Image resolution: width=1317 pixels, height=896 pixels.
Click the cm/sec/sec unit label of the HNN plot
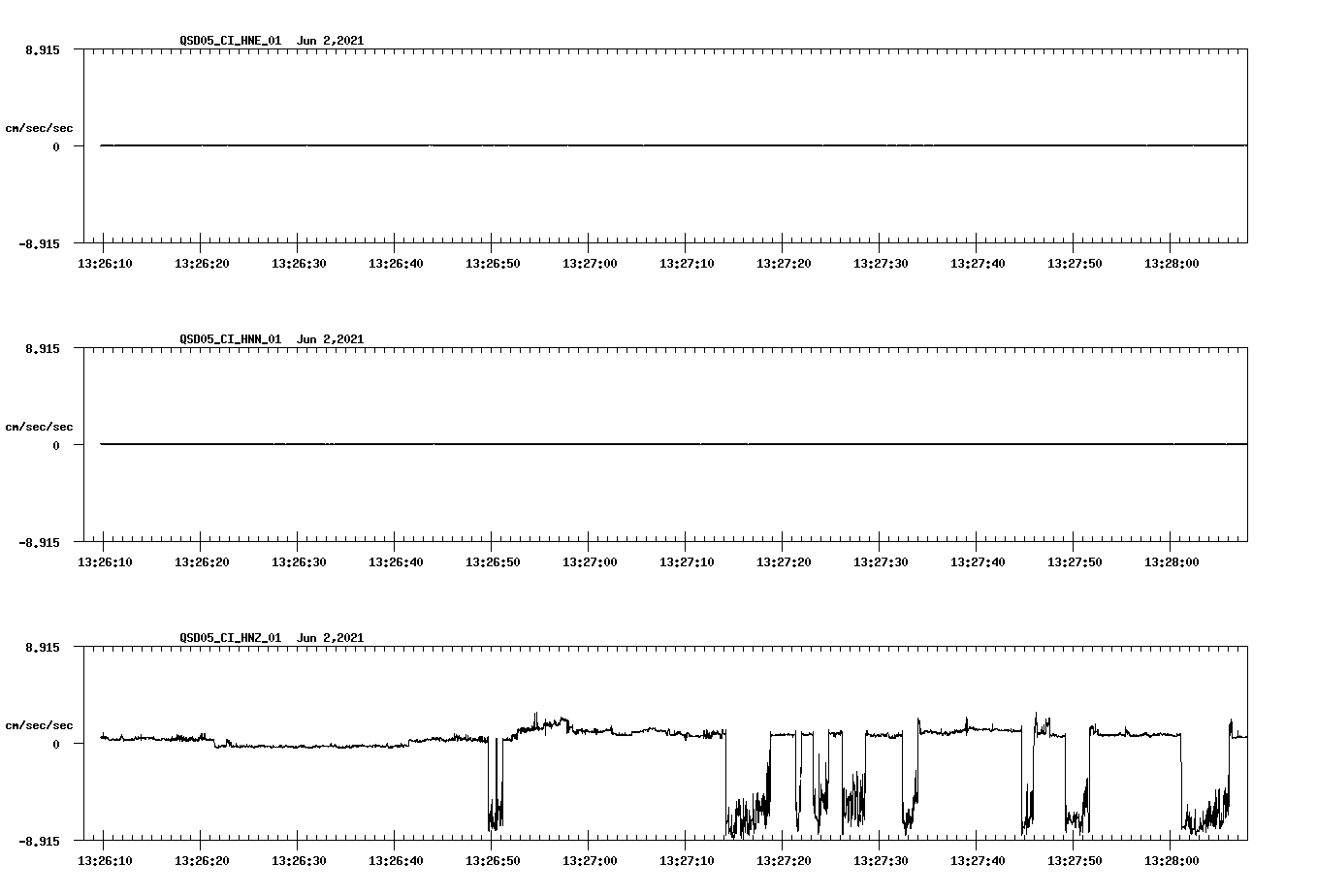(39, 427)
